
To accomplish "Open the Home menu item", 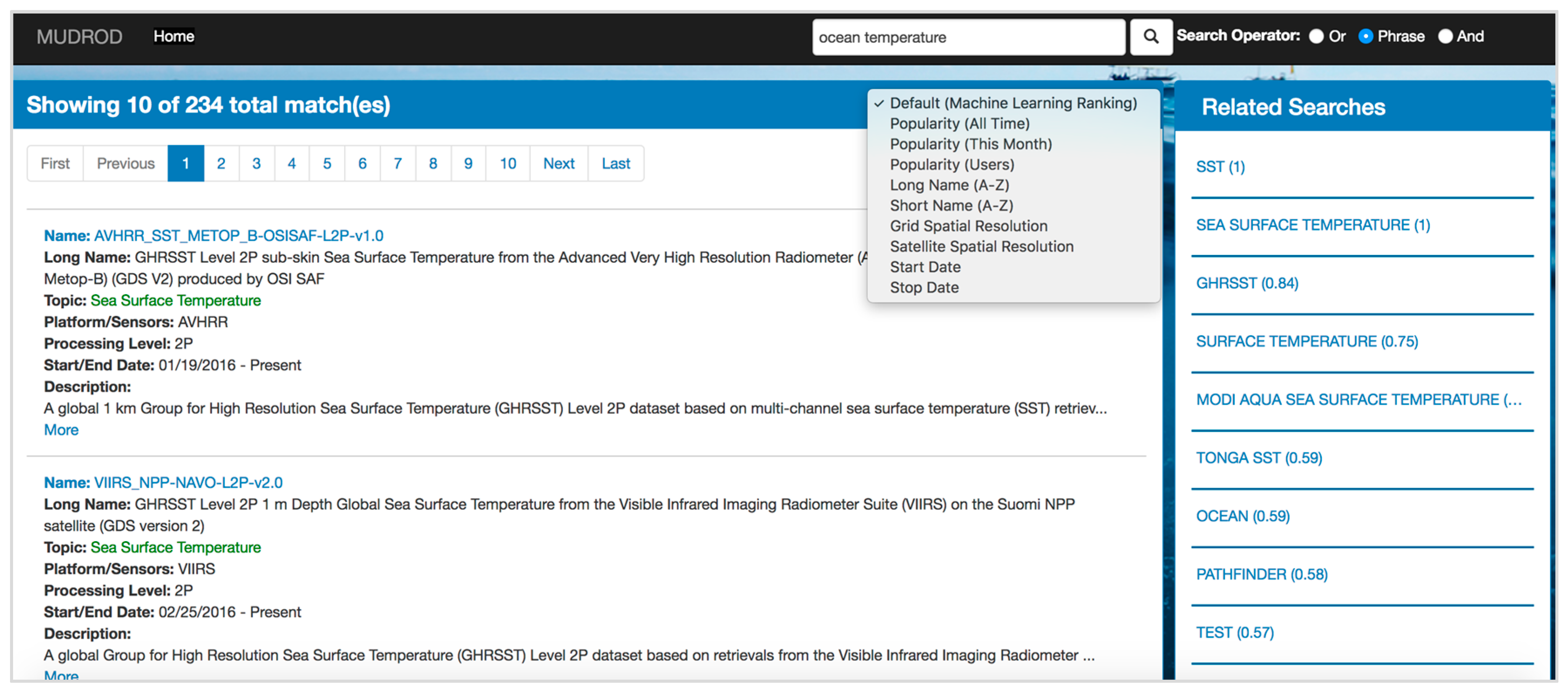I will tap(173, 37).
